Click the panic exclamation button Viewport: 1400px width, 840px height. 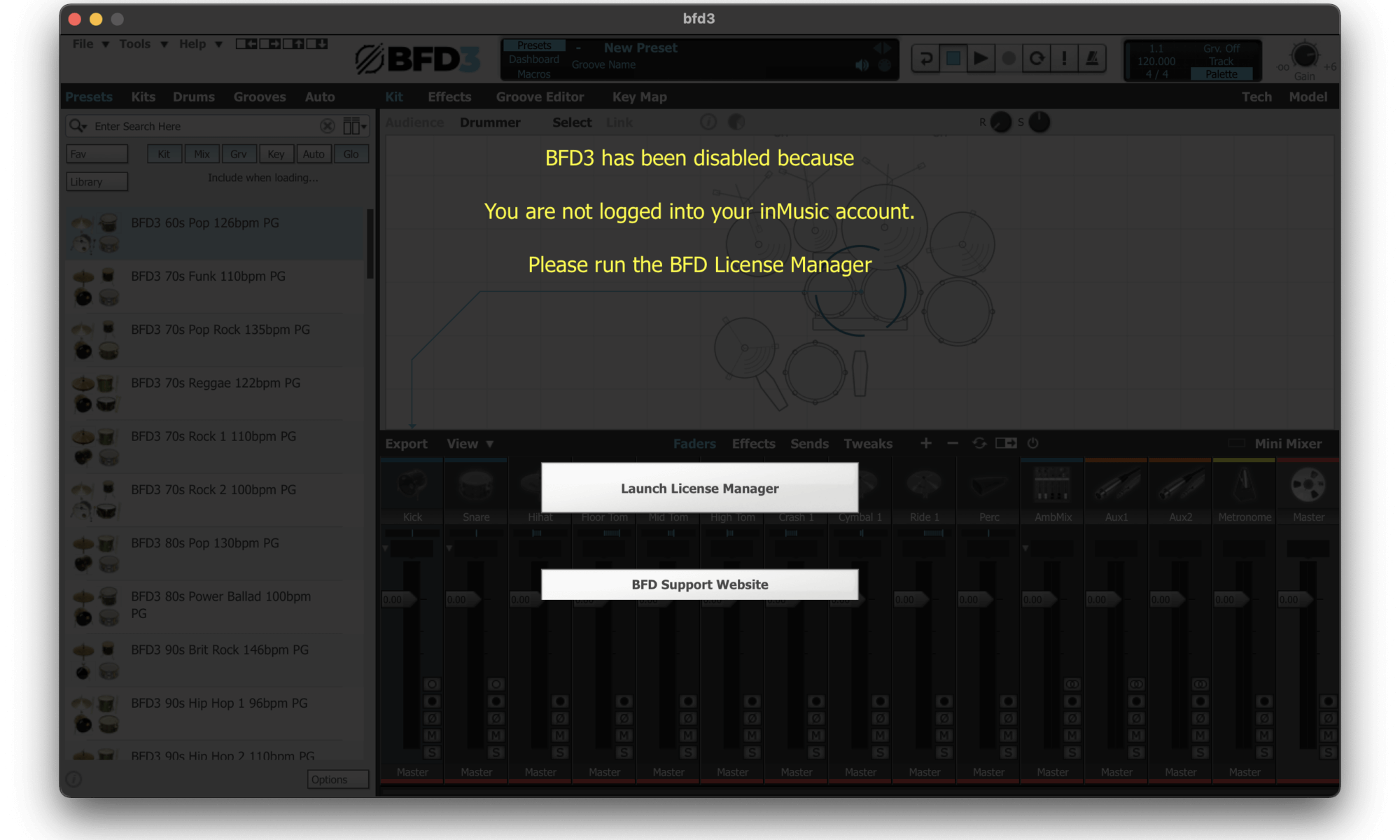pos(1064,58)
